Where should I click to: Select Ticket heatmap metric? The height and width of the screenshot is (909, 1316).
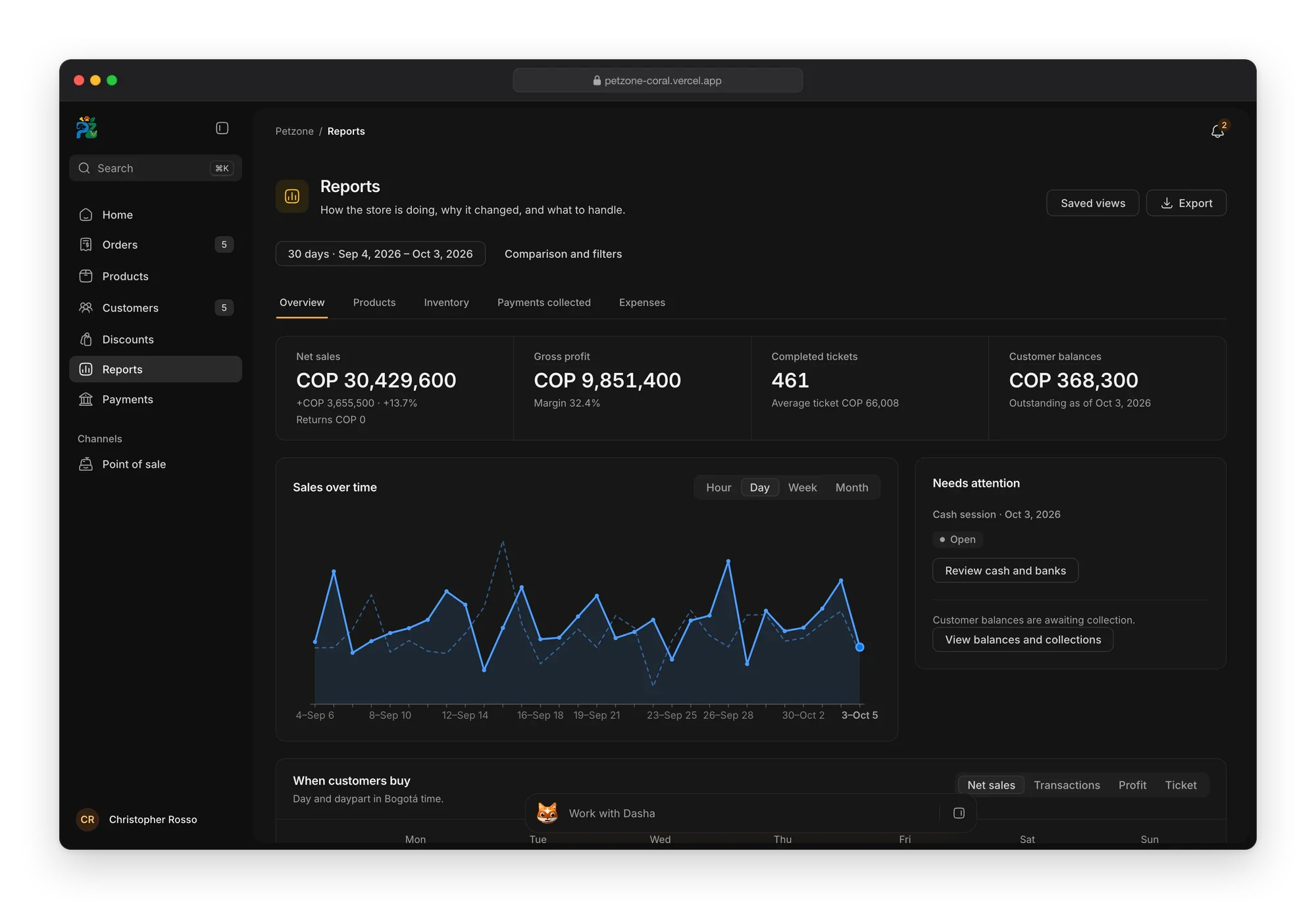[1180, 785]
